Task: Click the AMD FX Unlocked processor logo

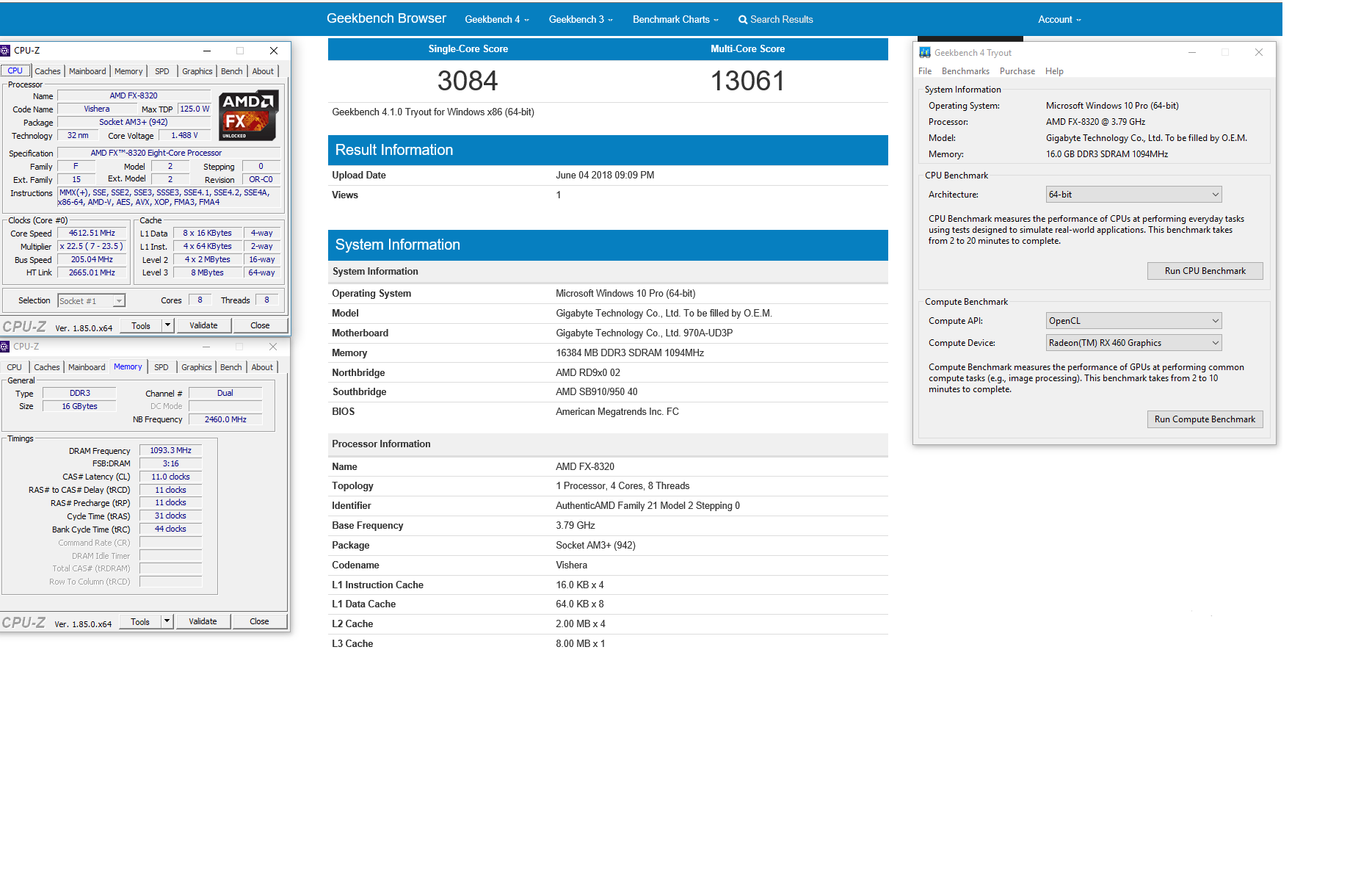Action: pyautogui.click(x=249, y=115)
